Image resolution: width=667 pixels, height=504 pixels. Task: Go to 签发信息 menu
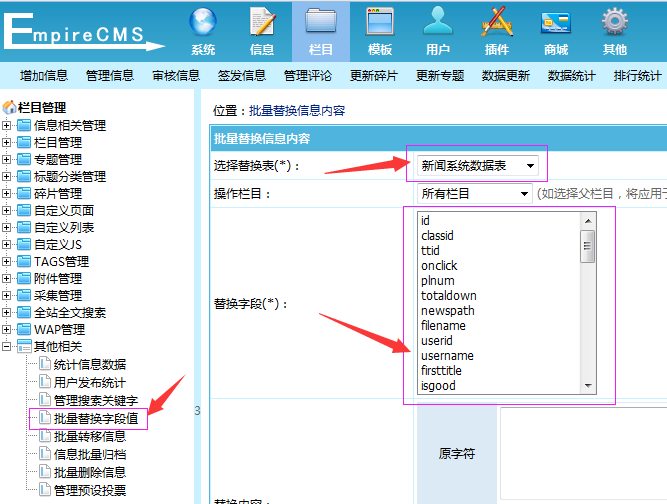pos(242,76)
